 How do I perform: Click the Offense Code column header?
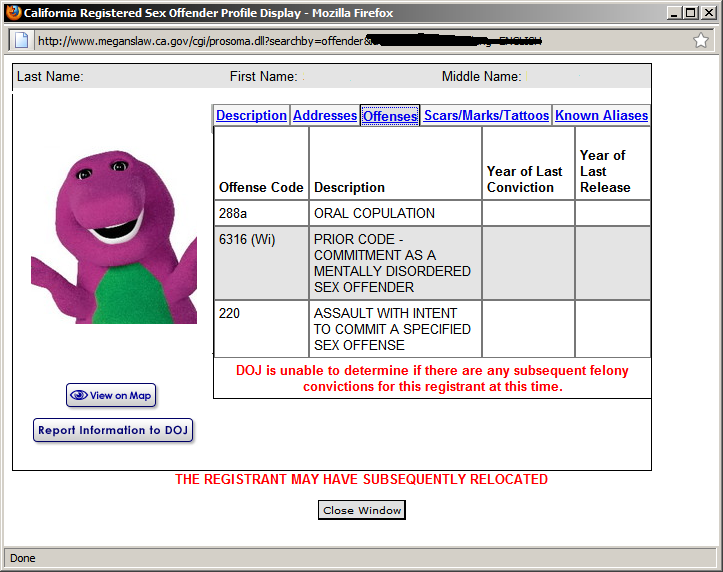coord(261,164)
